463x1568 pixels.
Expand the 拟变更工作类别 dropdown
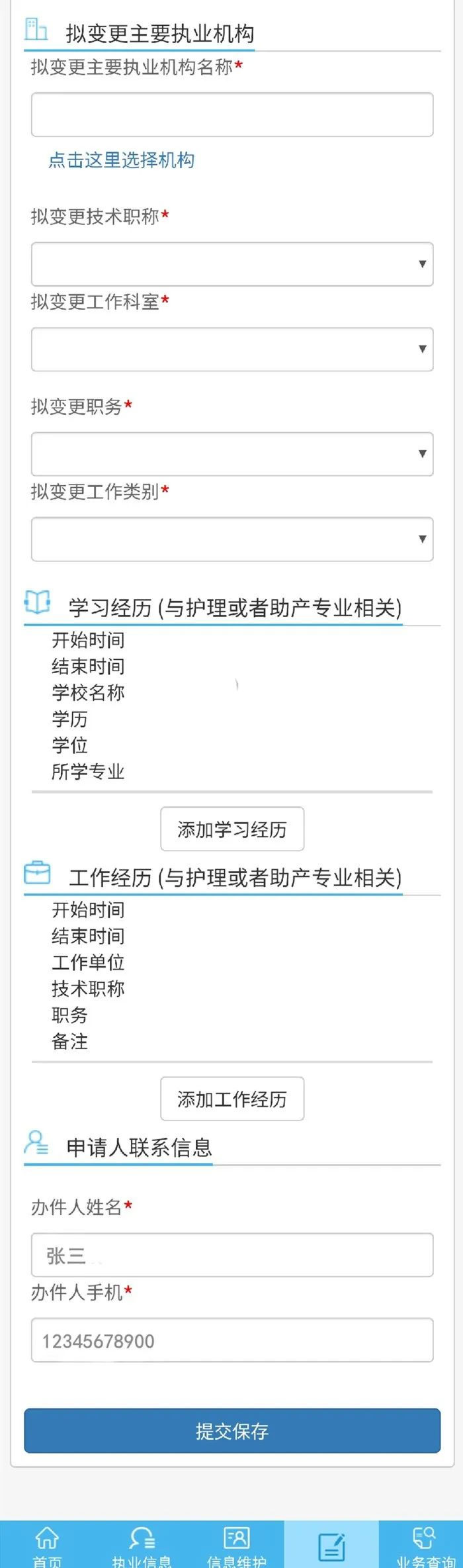[232, 539]
